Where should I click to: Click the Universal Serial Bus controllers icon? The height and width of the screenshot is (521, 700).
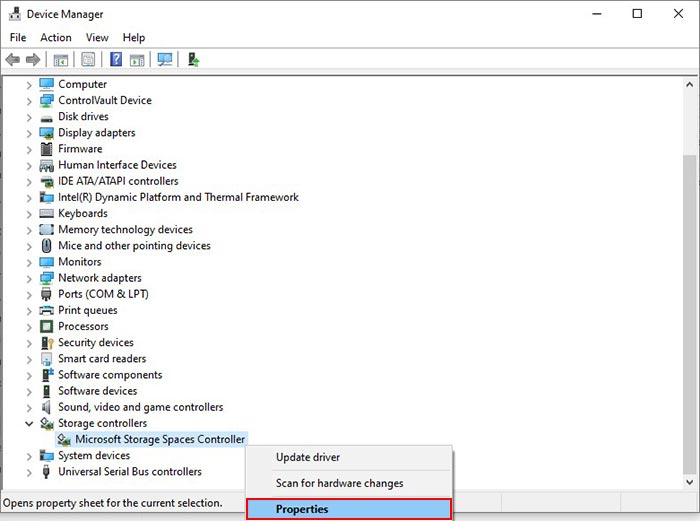tap(46, 471)
